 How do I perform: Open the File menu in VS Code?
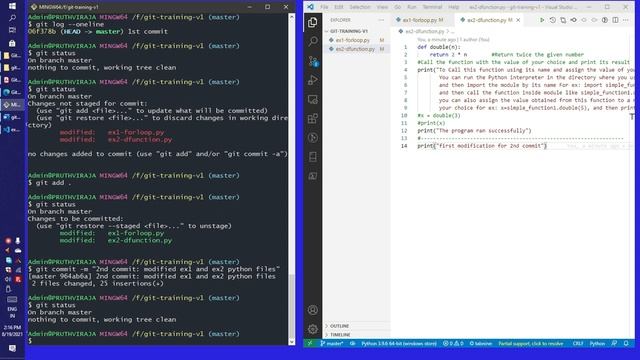click(x=324, y=7)
